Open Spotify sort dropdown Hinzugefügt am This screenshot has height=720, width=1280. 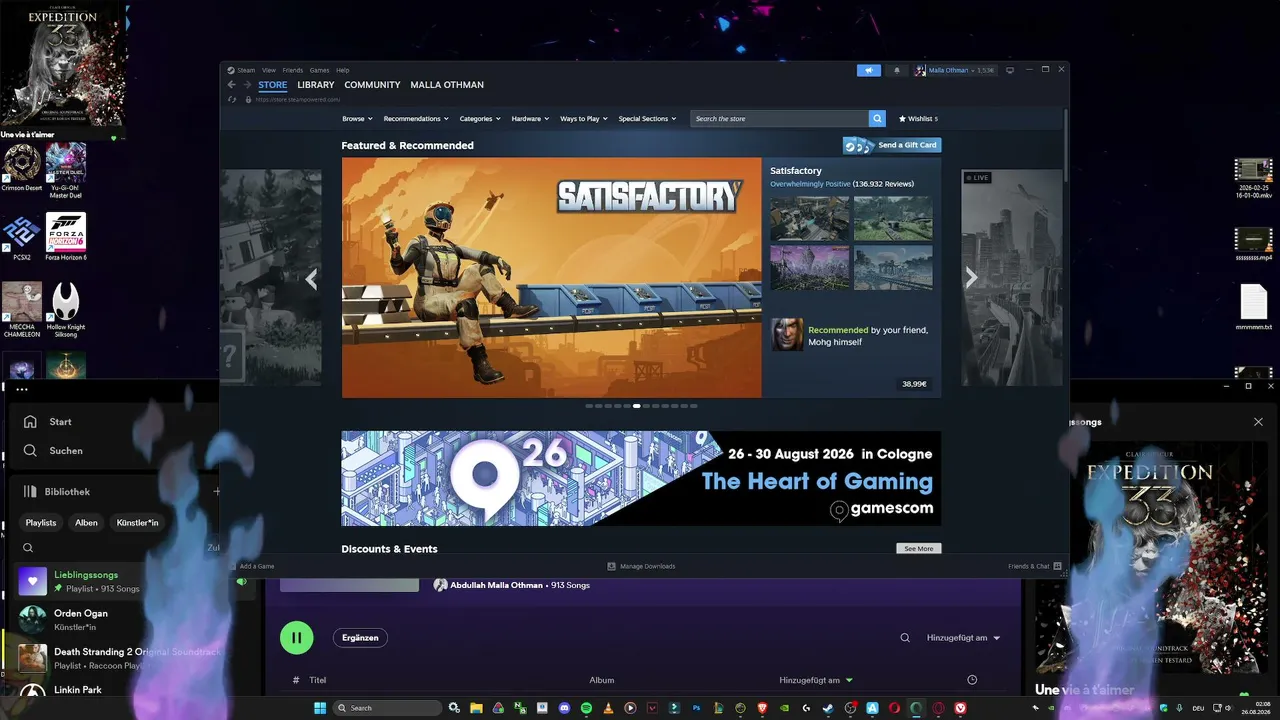963,638
